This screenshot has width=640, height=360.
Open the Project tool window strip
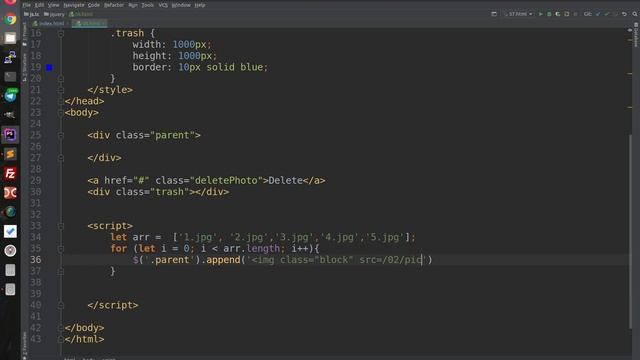coord(24,34)
